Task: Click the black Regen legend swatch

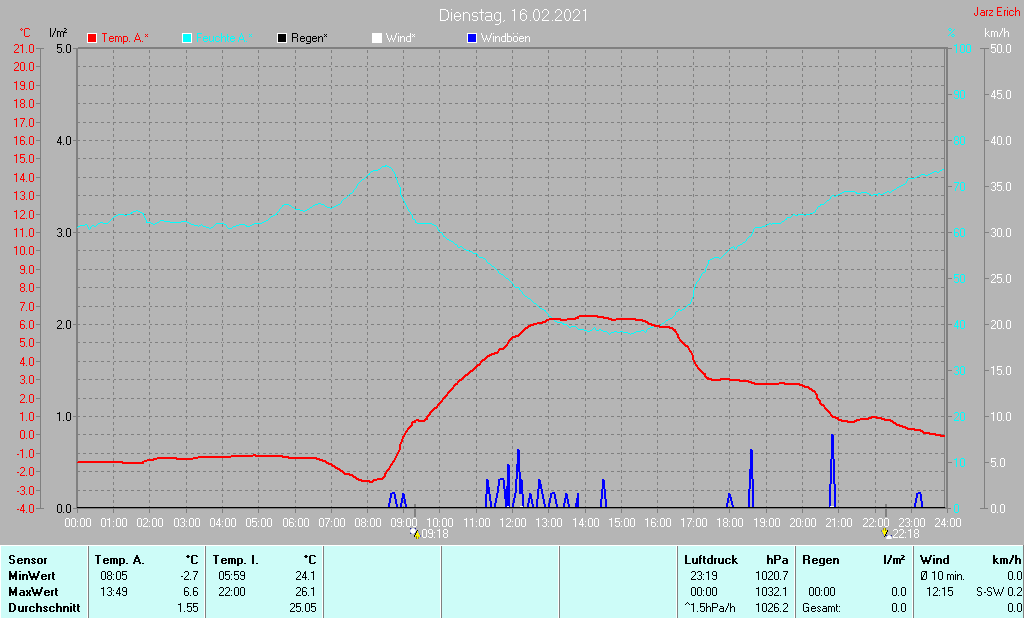Action: [282, 39]
